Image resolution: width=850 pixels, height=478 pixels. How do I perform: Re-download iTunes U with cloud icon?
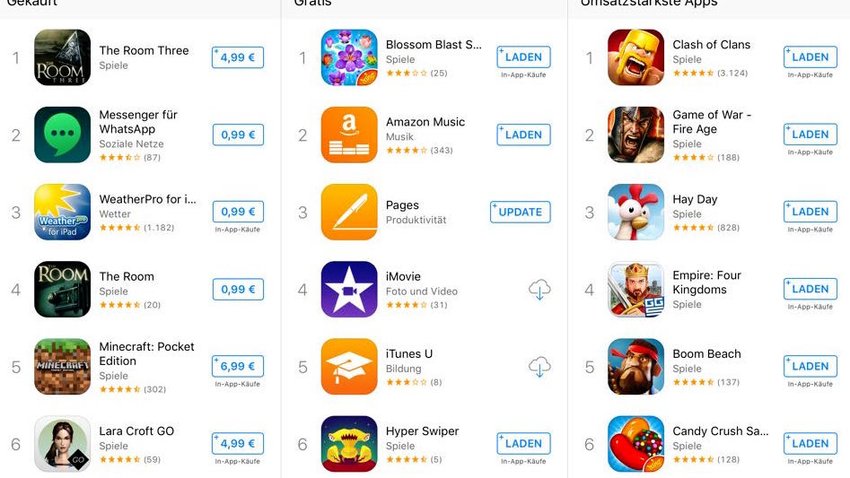tap(539, 367)
